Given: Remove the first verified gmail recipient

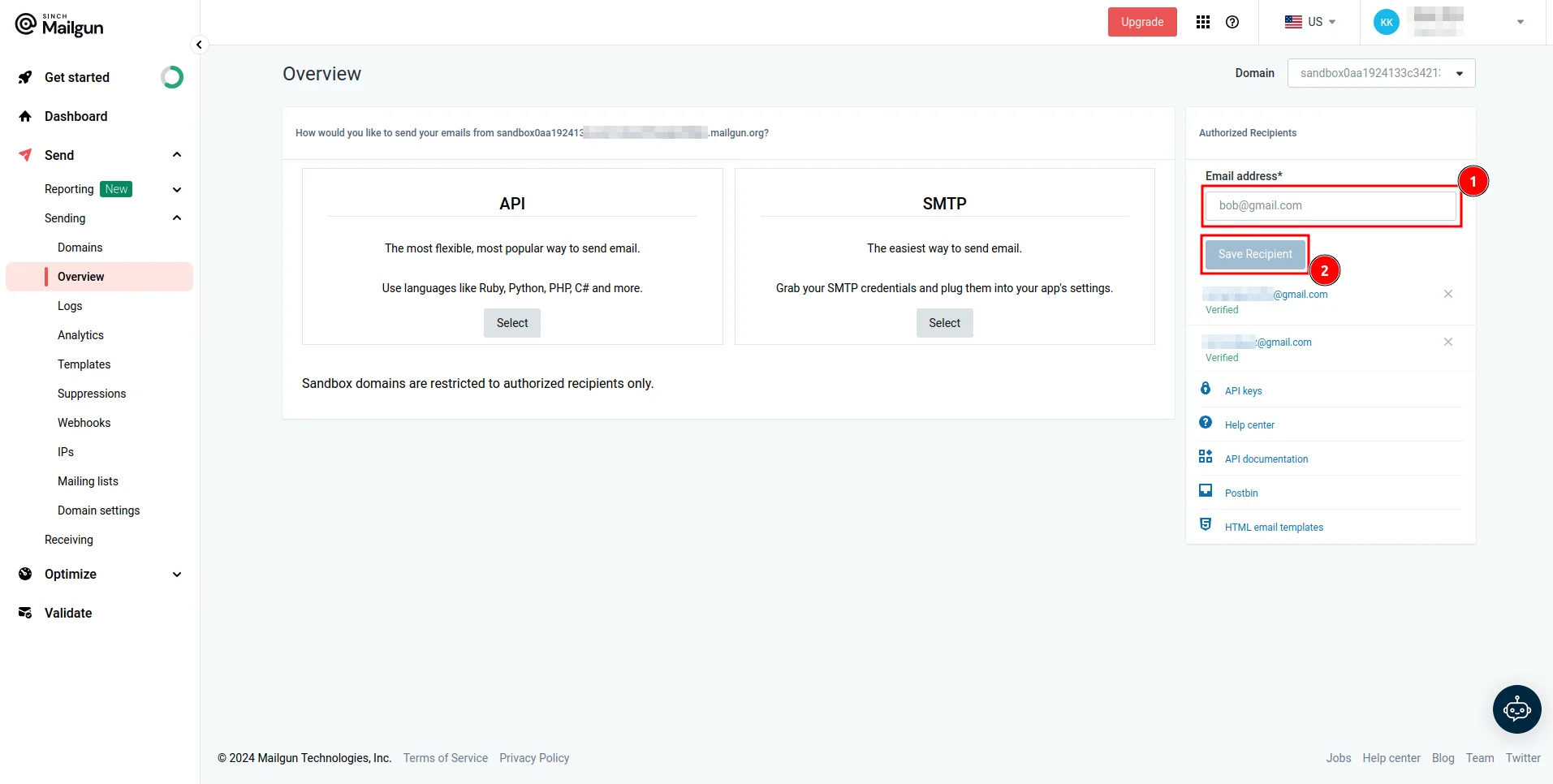Looking at the screenshot, I should click(1448, 294).
